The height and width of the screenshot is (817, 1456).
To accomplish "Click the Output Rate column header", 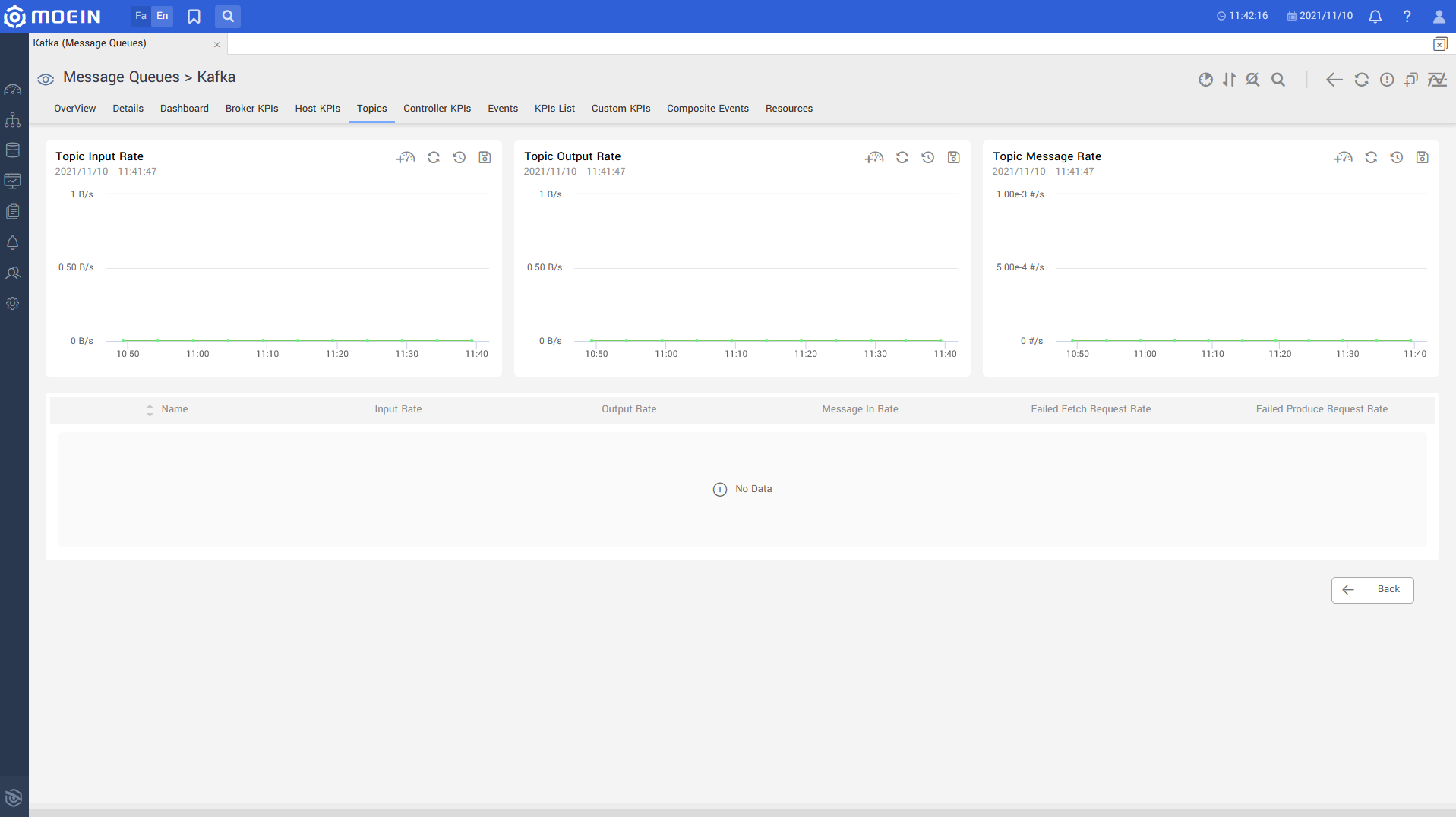I will 629,409.
